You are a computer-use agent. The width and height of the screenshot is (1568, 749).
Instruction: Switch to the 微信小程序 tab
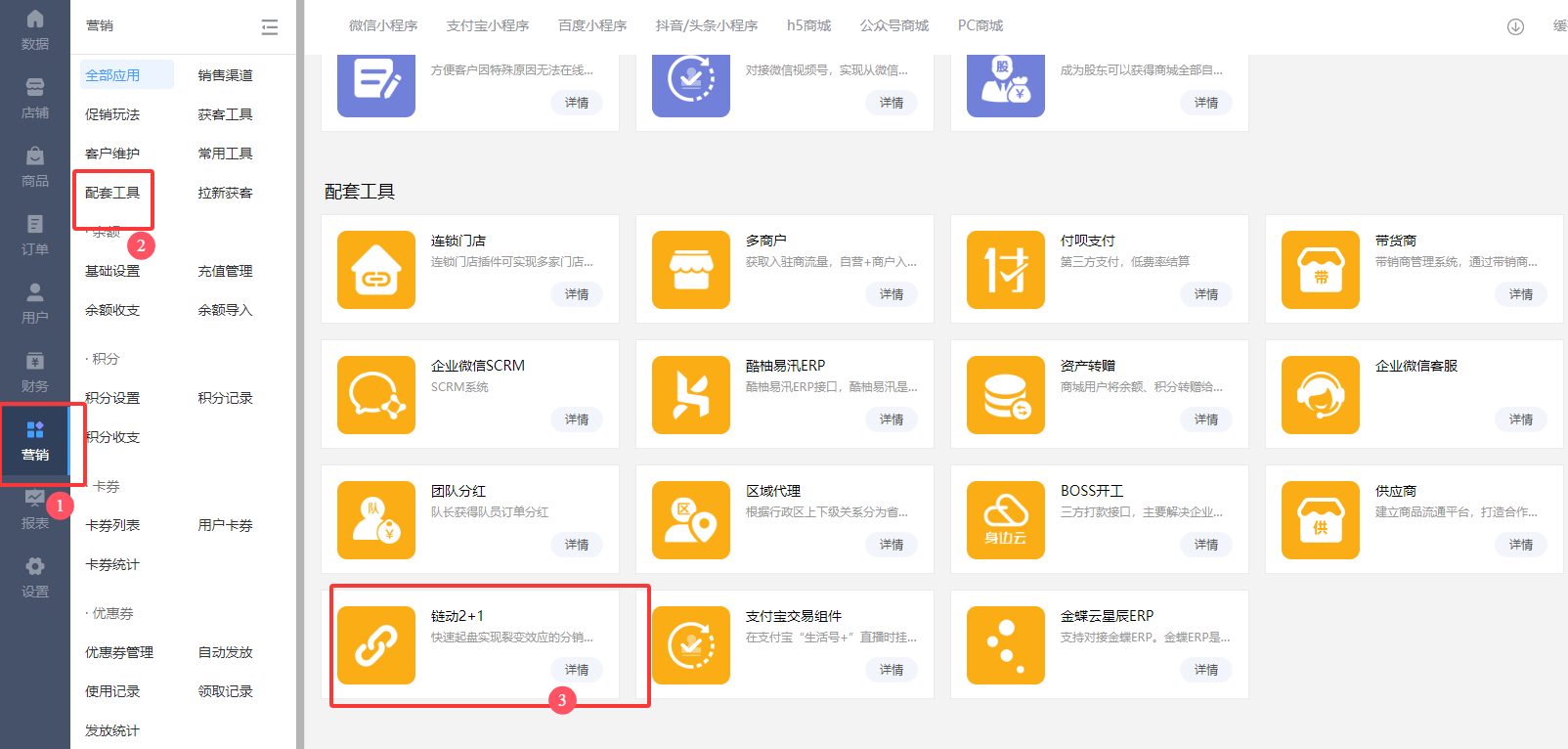383,25
